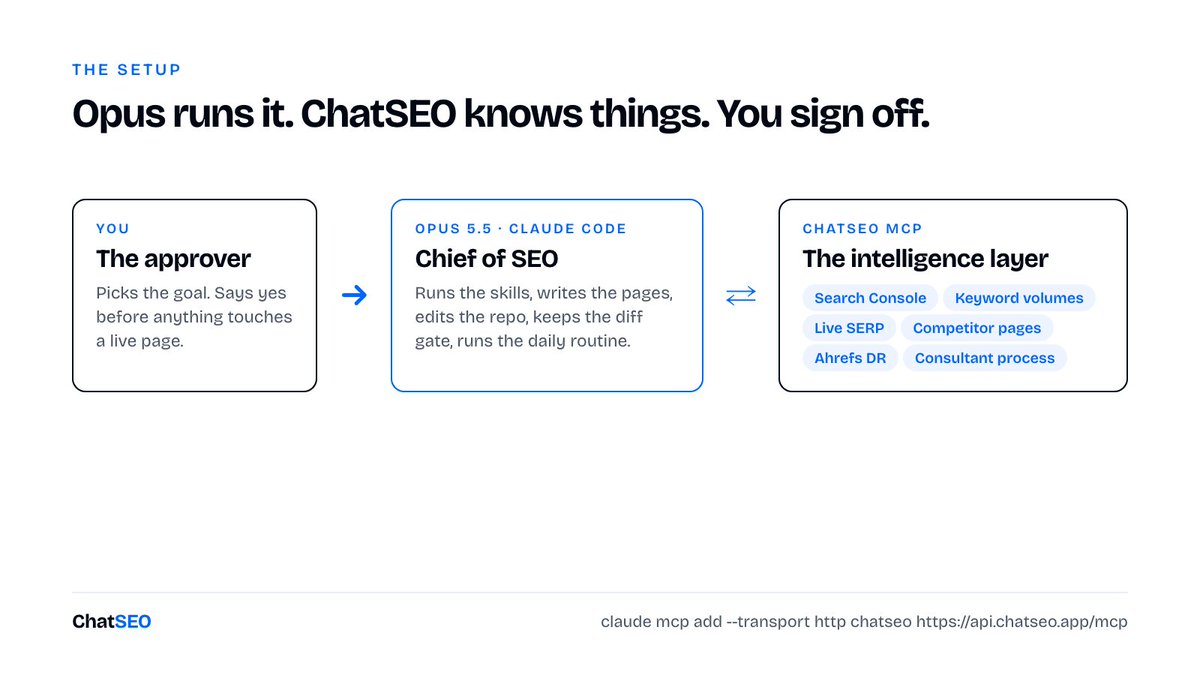Click the Chief of SEO description text
Screen dimensions: 1200x675
tap(544, 316)
